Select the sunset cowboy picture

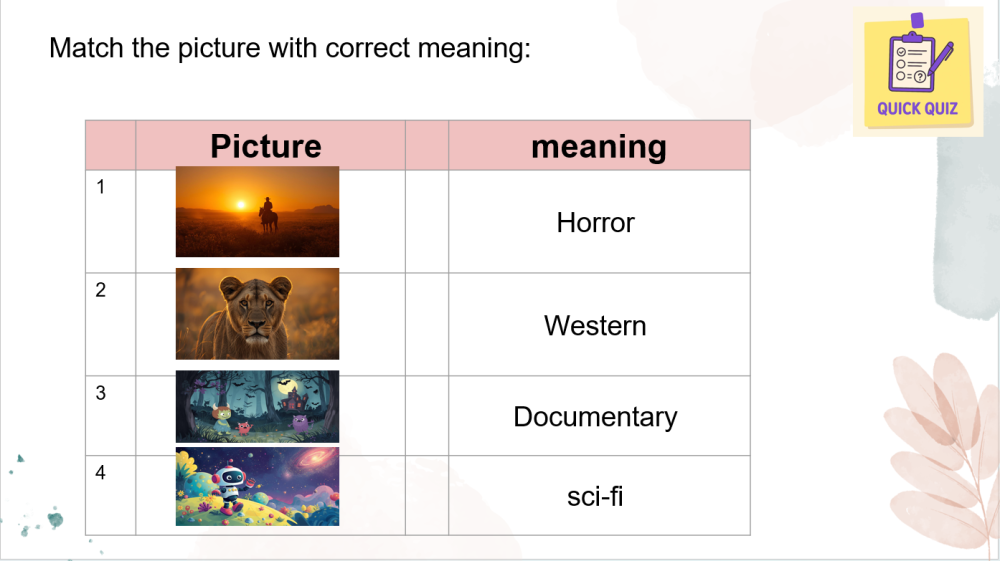257,212
